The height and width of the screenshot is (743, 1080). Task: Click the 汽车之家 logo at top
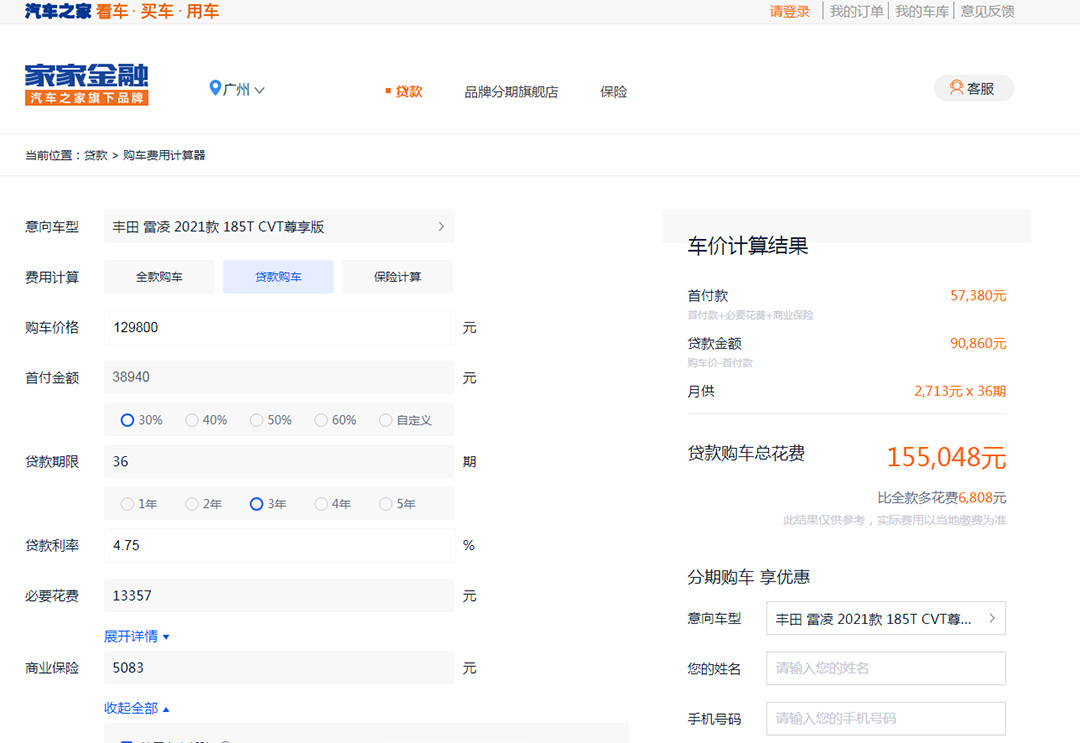[x=58, y=12]
